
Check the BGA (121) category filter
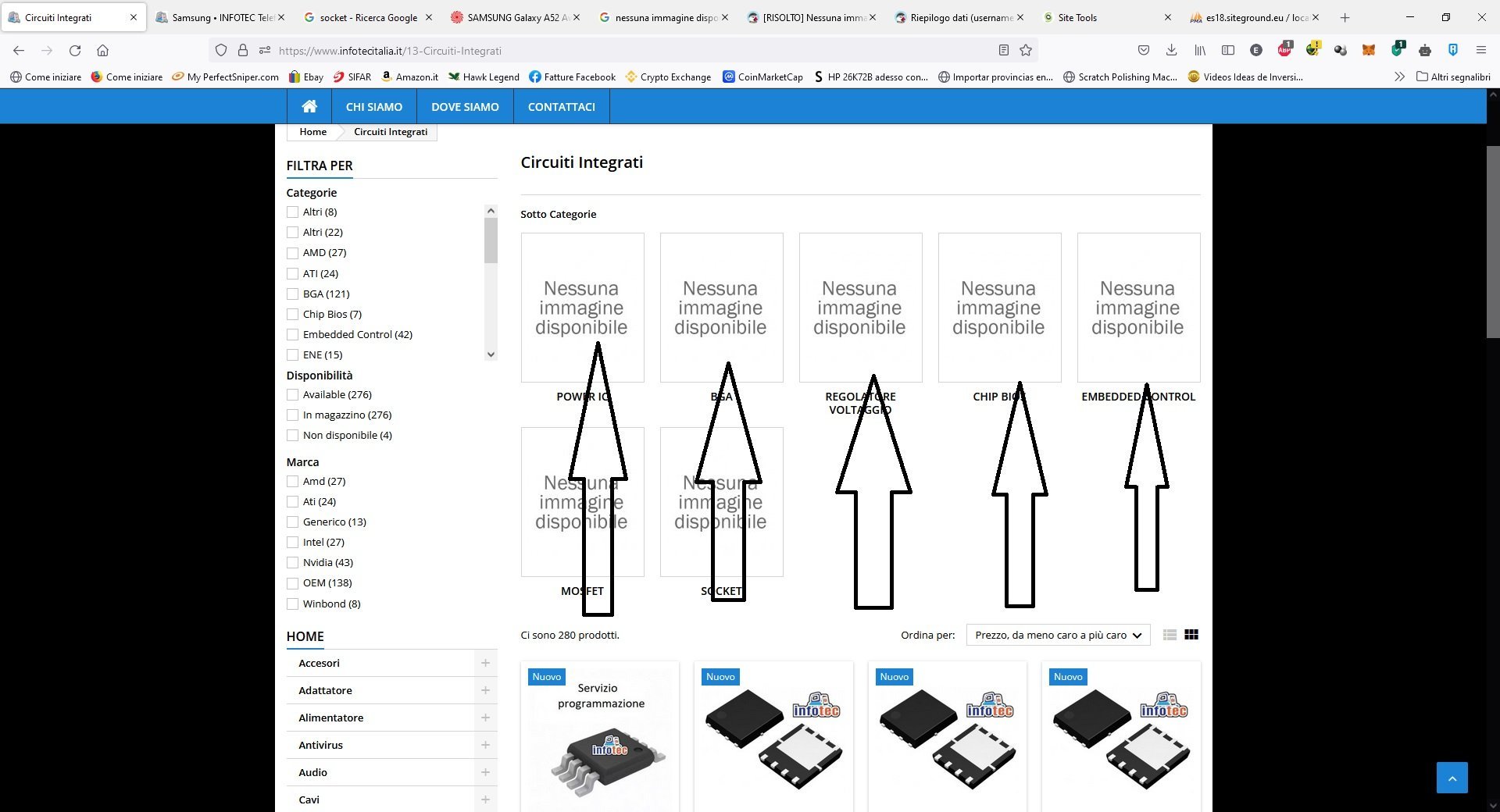[293, 294]
